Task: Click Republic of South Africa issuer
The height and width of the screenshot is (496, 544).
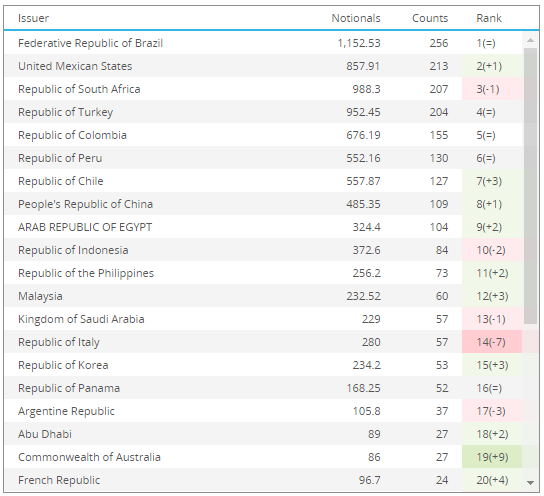Action: (x=79, y=89)
